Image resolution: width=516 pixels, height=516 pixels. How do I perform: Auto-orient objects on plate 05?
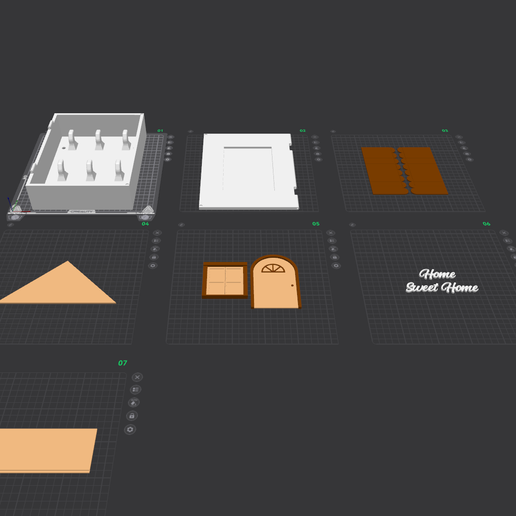pyautogui.click(x=333, y=249)
